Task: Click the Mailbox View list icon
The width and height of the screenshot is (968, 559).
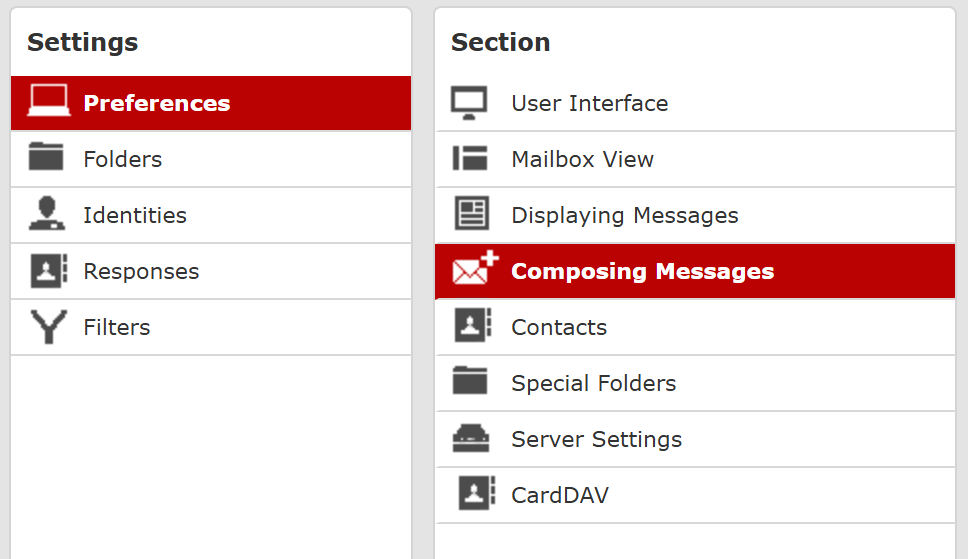Action: (x=470, y=158)
